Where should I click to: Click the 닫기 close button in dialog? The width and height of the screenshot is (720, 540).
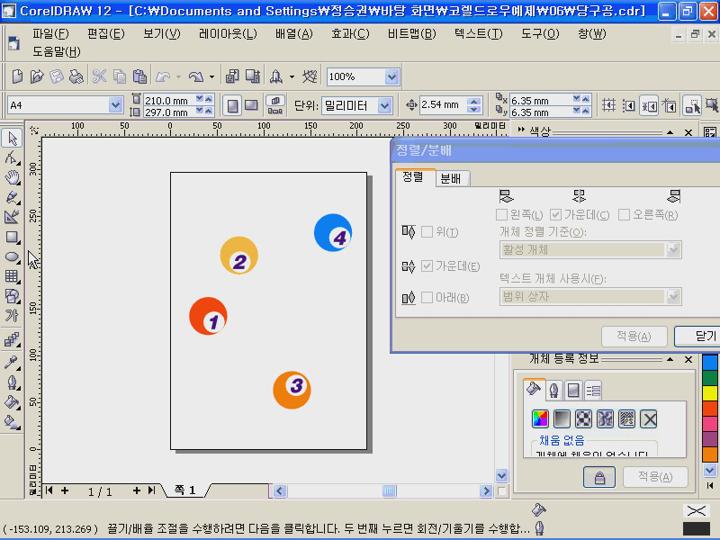(700, 337)
